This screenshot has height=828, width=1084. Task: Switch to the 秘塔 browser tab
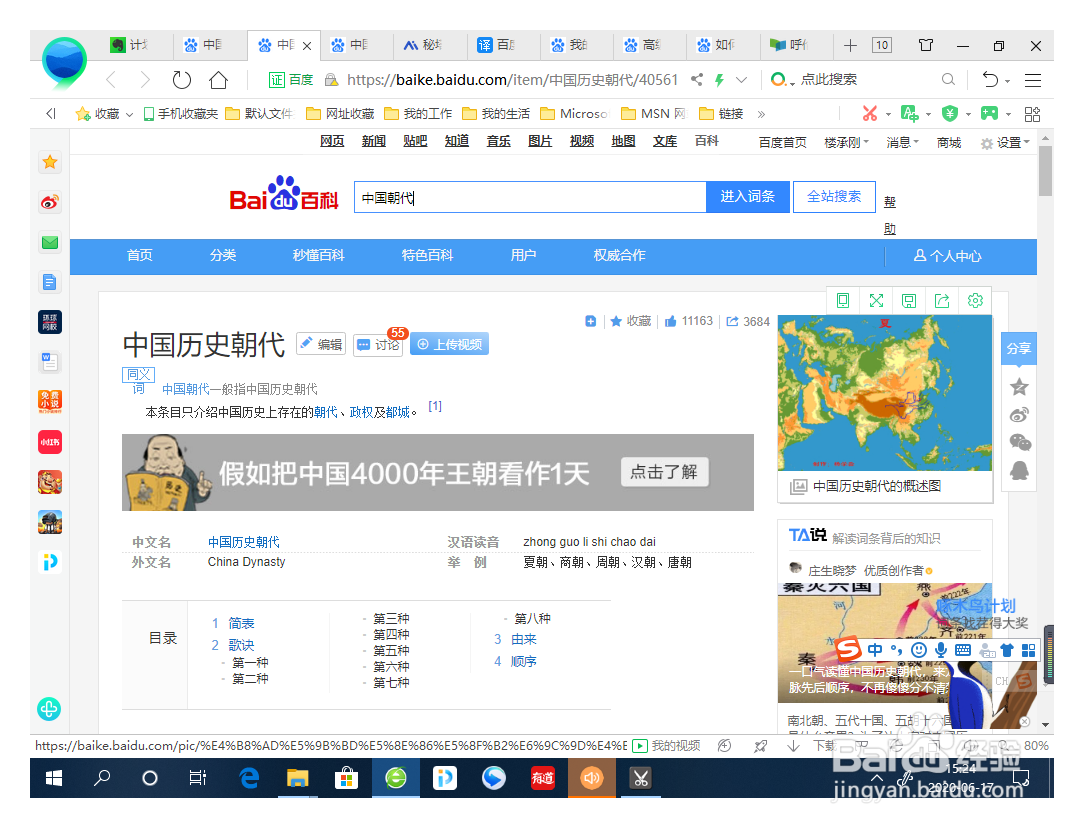(x=425, y=45)
